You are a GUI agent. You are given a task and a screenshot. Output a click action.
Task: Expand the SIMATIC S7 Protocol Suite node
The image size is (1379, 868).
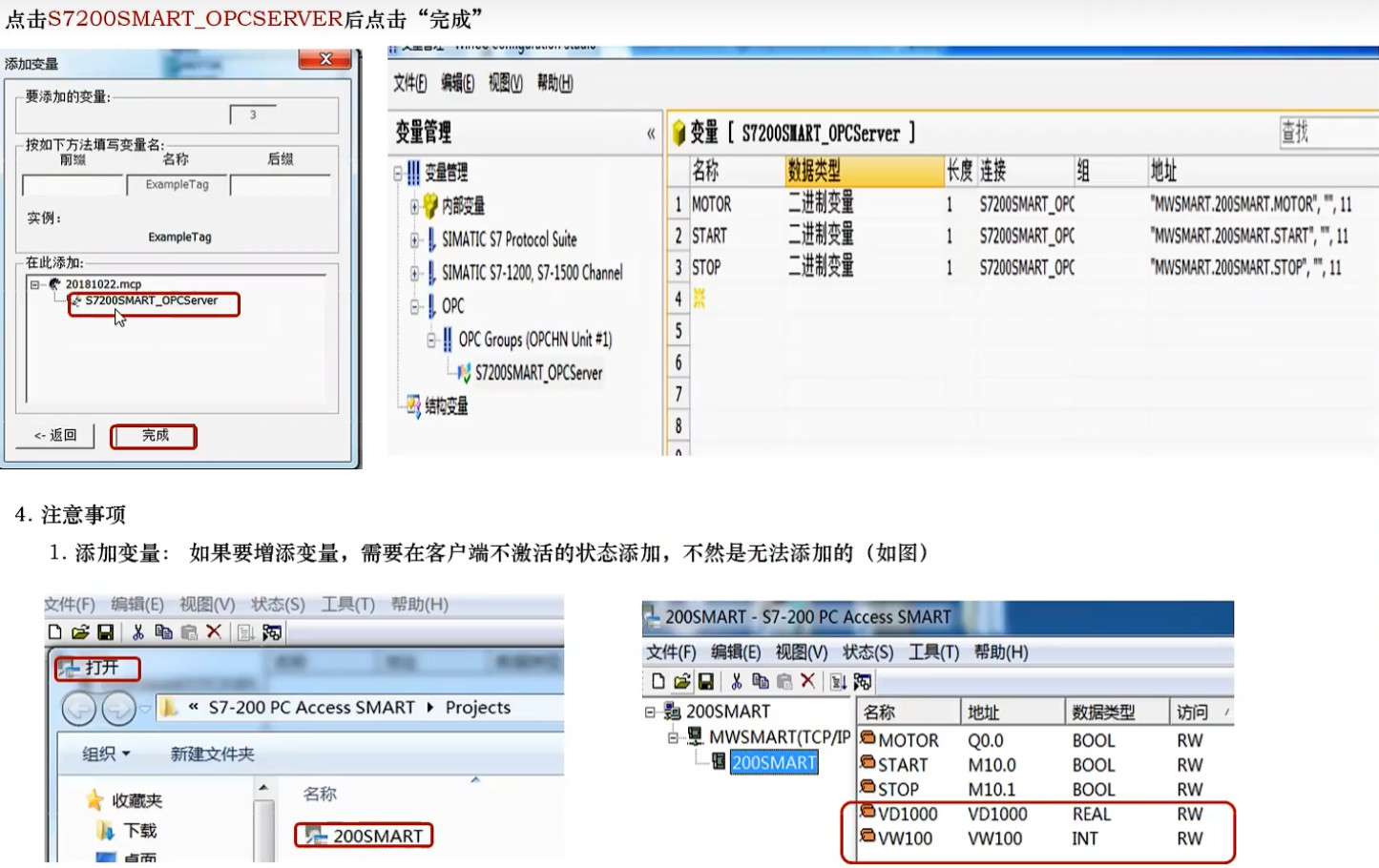(x=414, y=240)
